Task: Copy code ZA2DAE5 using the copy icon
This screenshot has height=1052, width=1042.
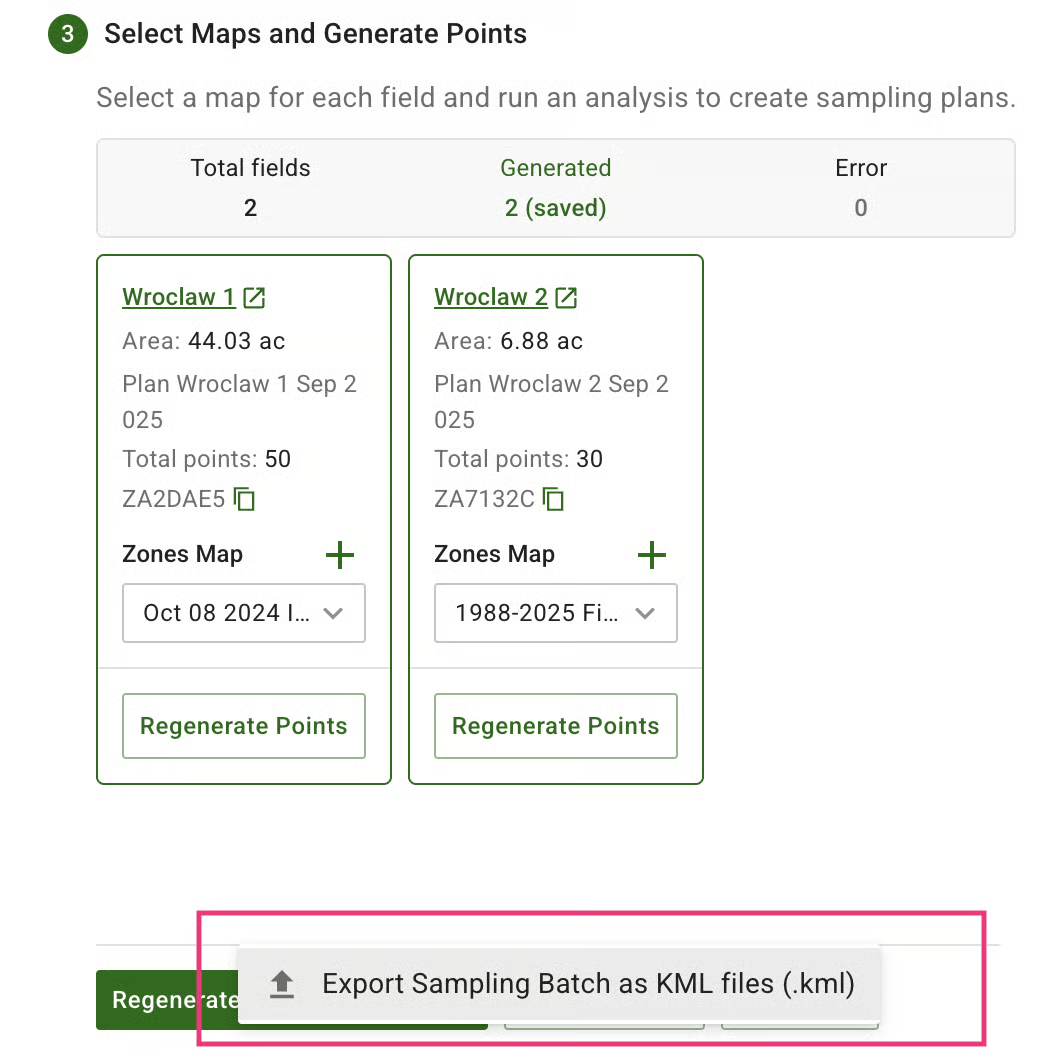Action: point(245,498)
